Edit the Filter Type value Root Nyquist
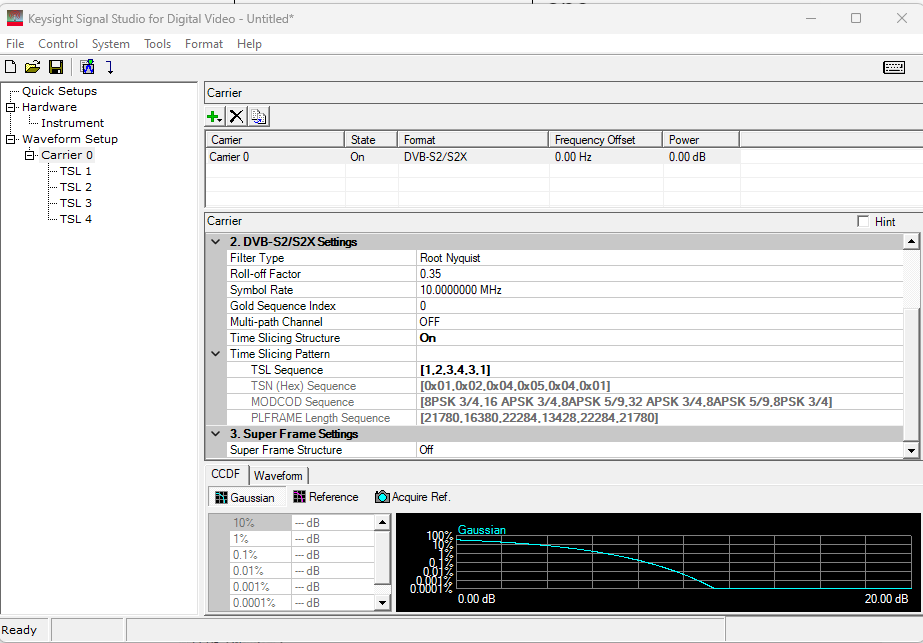The image size is (923, 643). coord(659,258)
